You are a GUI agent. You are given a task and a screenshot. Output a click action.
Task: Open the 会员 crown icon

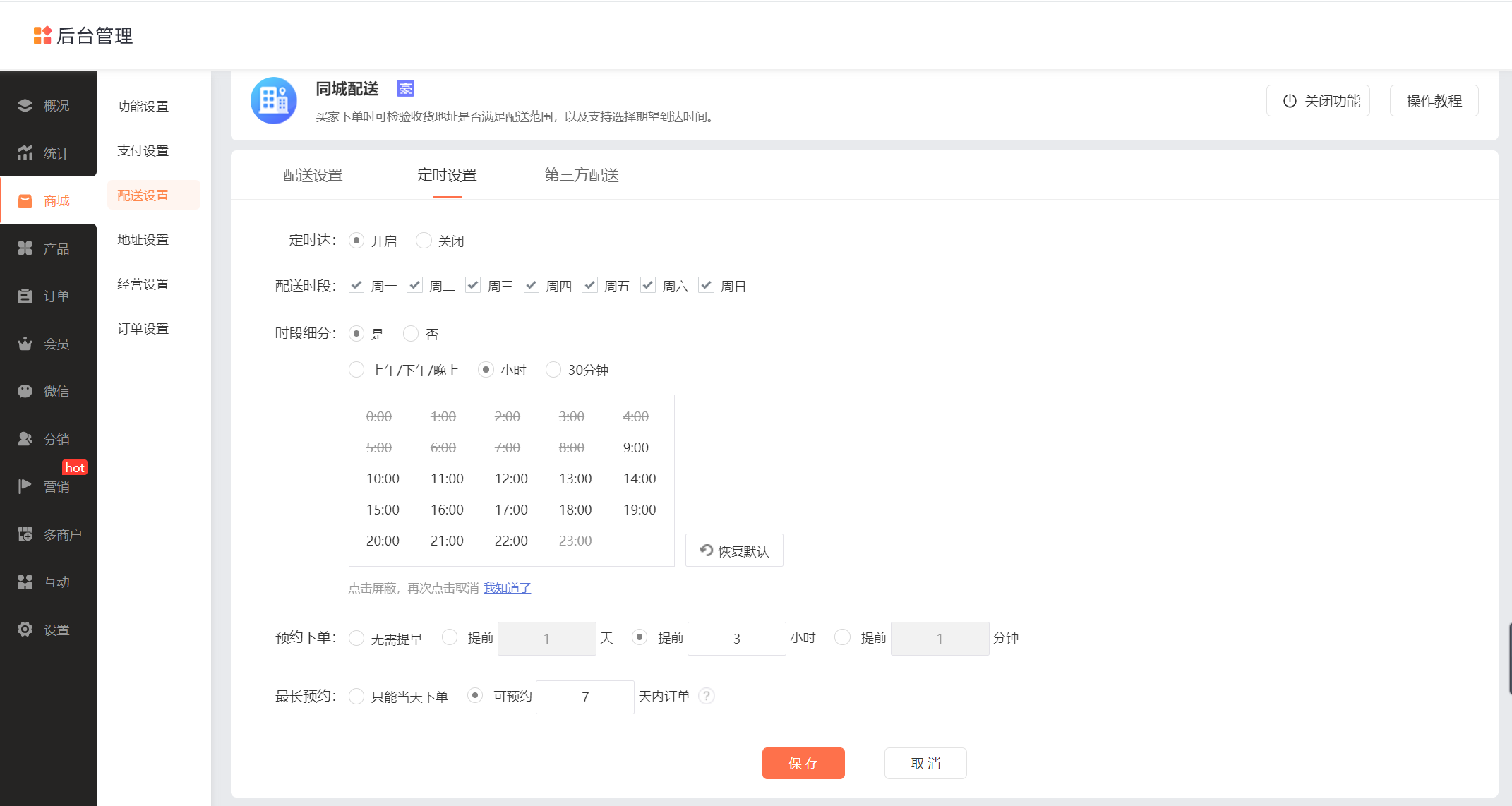(x=25, y=344)
